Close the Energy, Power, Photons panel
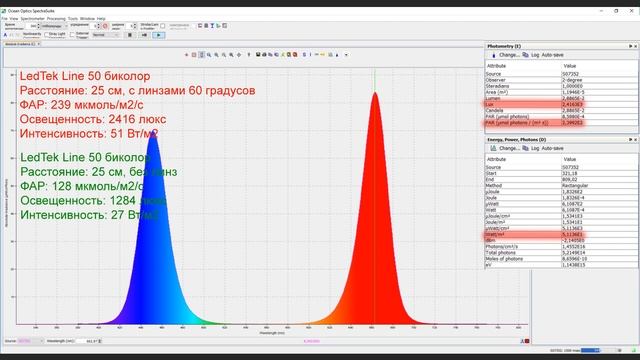640x360 pixels. 636,140
